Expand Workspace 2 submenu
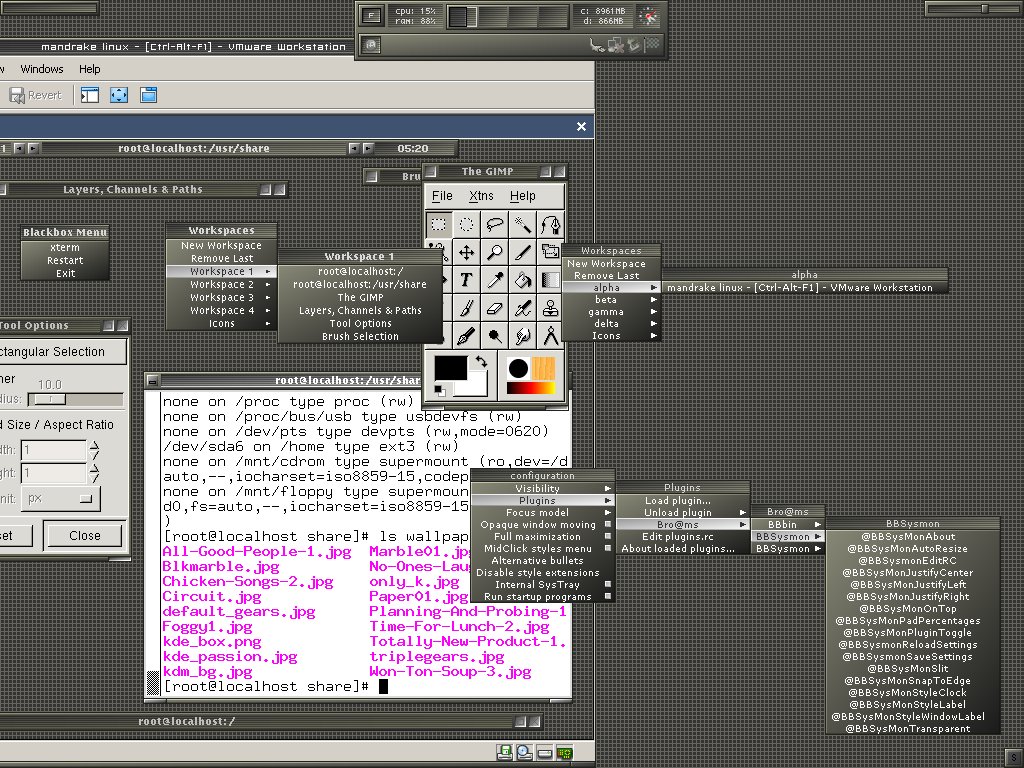 (221, 285)
